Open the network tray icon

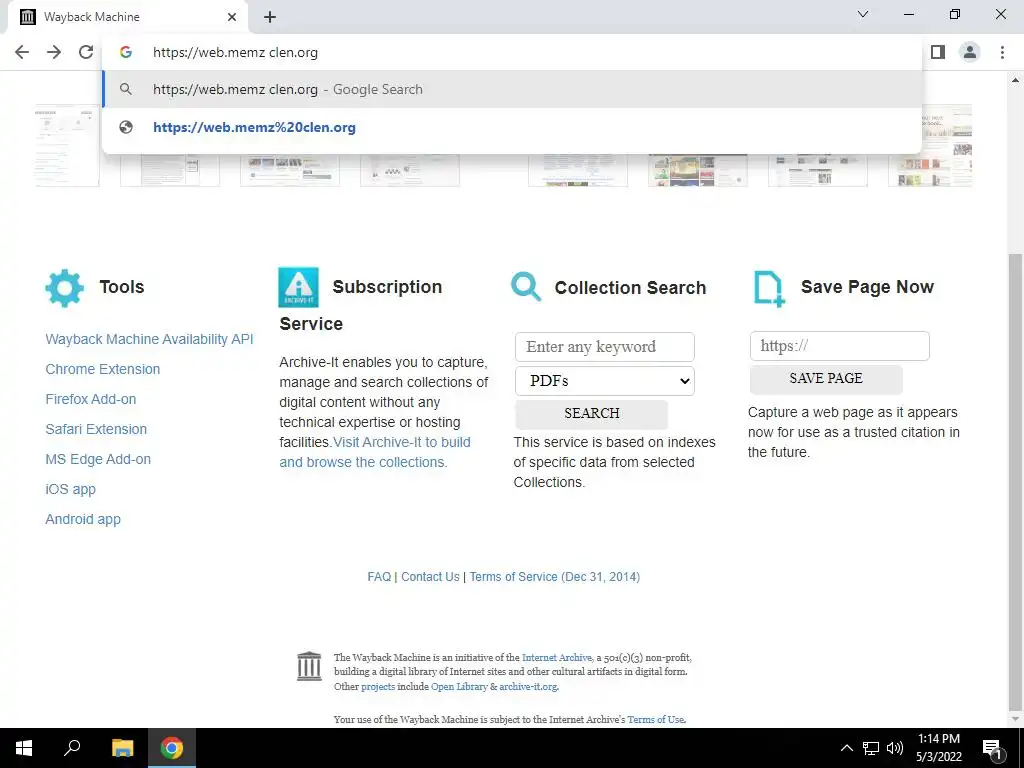(871, 748)
